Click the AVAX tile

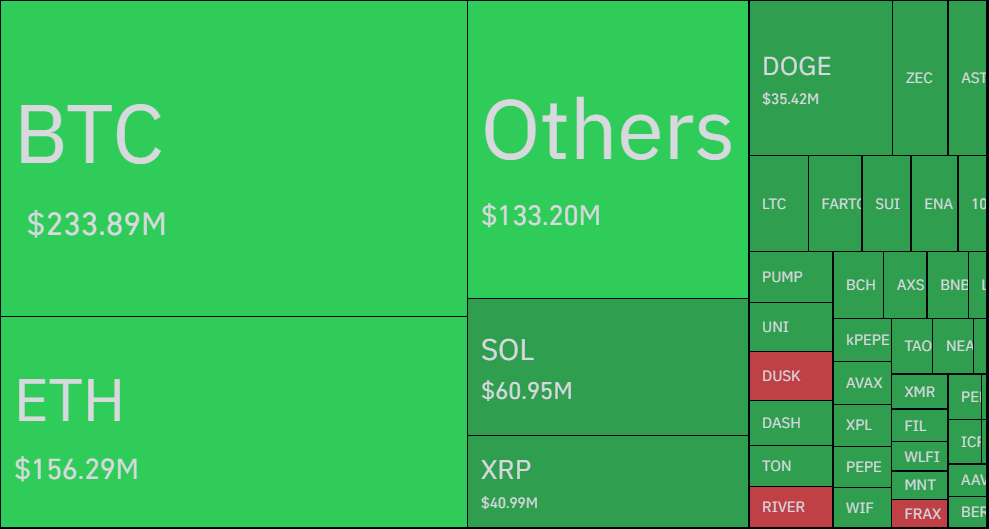[864, 383]
